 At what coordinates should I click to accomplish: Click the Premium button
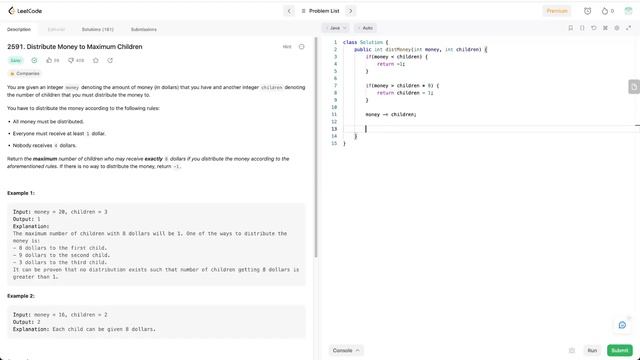(557, 11)
